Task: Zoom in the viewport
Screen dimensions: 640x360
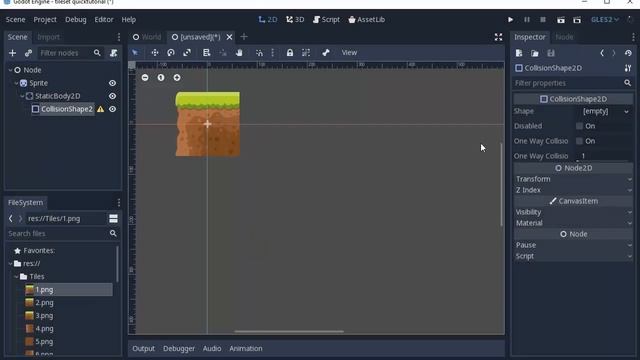Action: tap(177, 78)
